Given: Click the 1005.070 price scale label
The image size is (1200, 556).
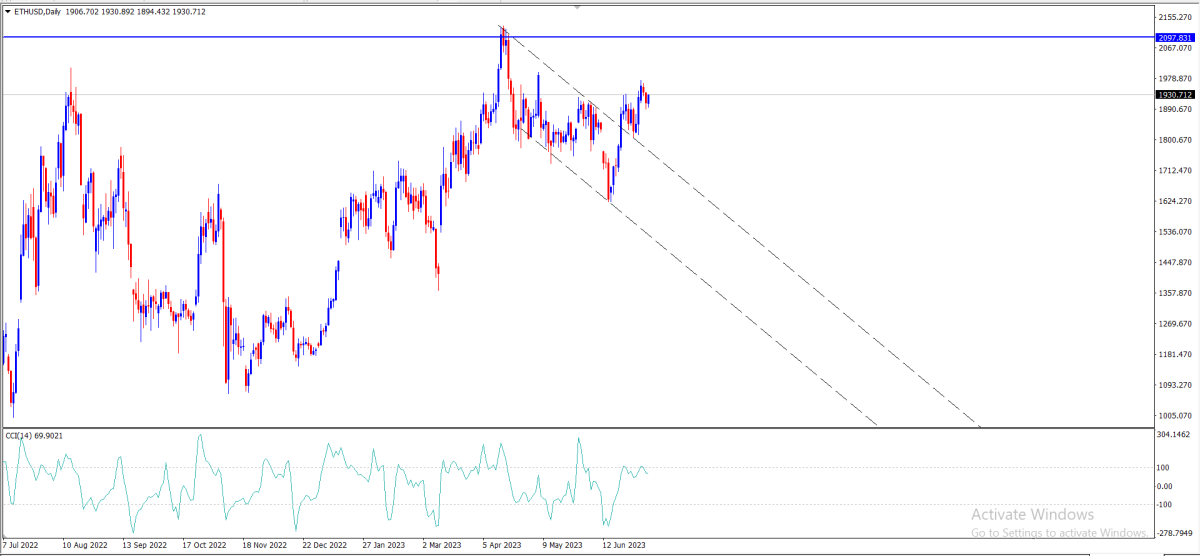Looking at the screenshot, I should coord(1176,416).
